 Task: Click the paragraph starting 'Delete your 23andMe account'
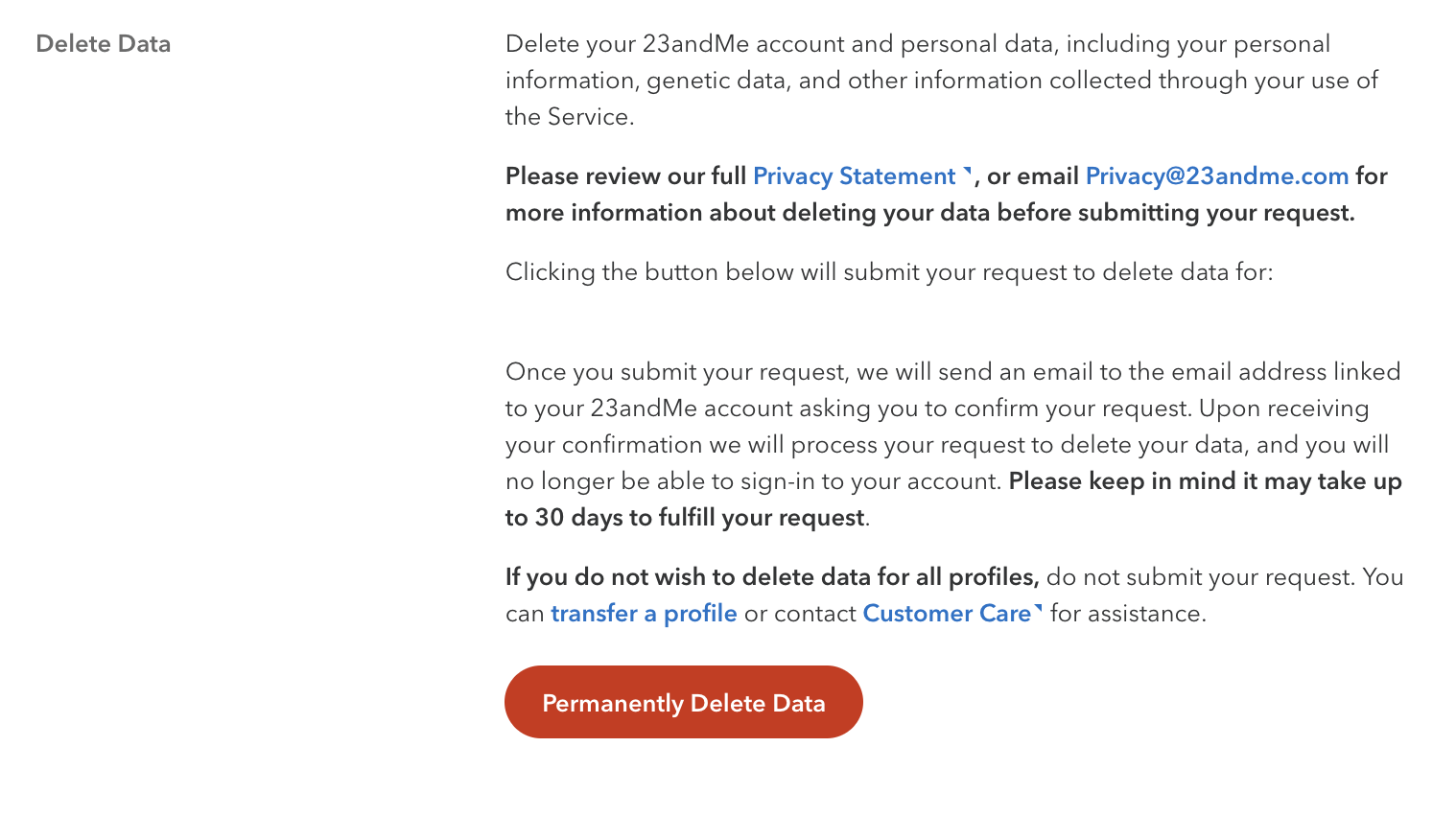pos(942,81)
